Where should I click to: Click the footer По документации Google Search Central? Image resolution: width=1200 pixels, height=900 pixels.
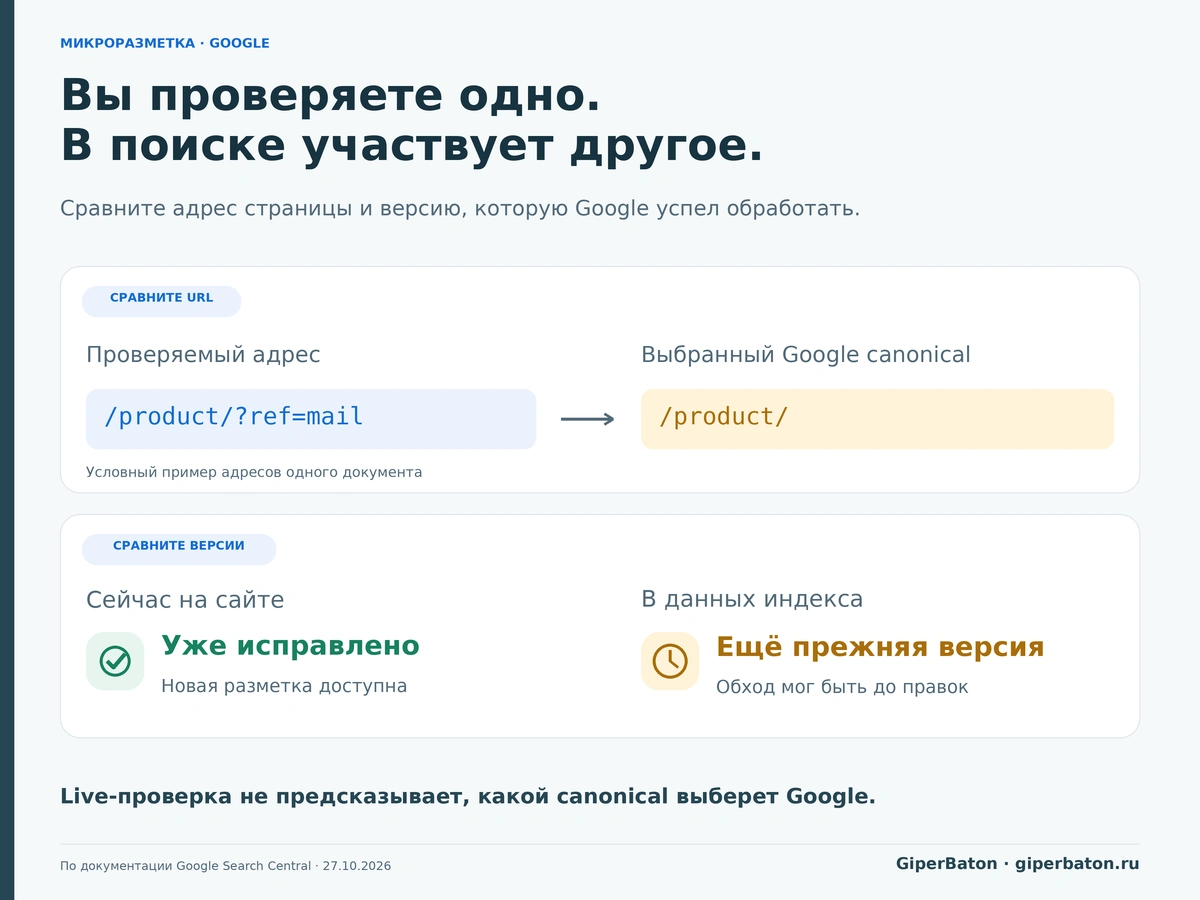225,866
